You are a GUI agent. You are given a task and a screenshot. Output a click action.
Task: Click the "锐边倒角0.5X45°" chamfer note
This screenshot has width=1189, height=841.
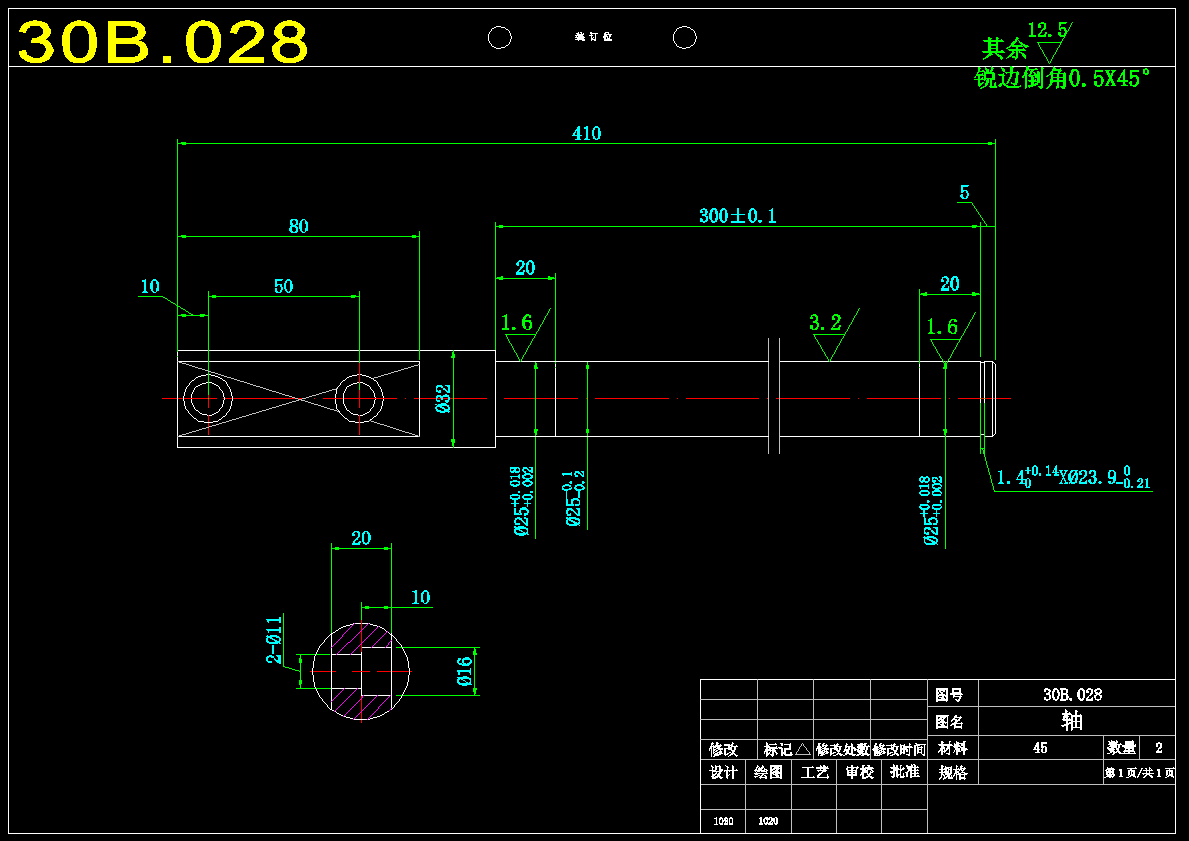(x=1062, y=78)
